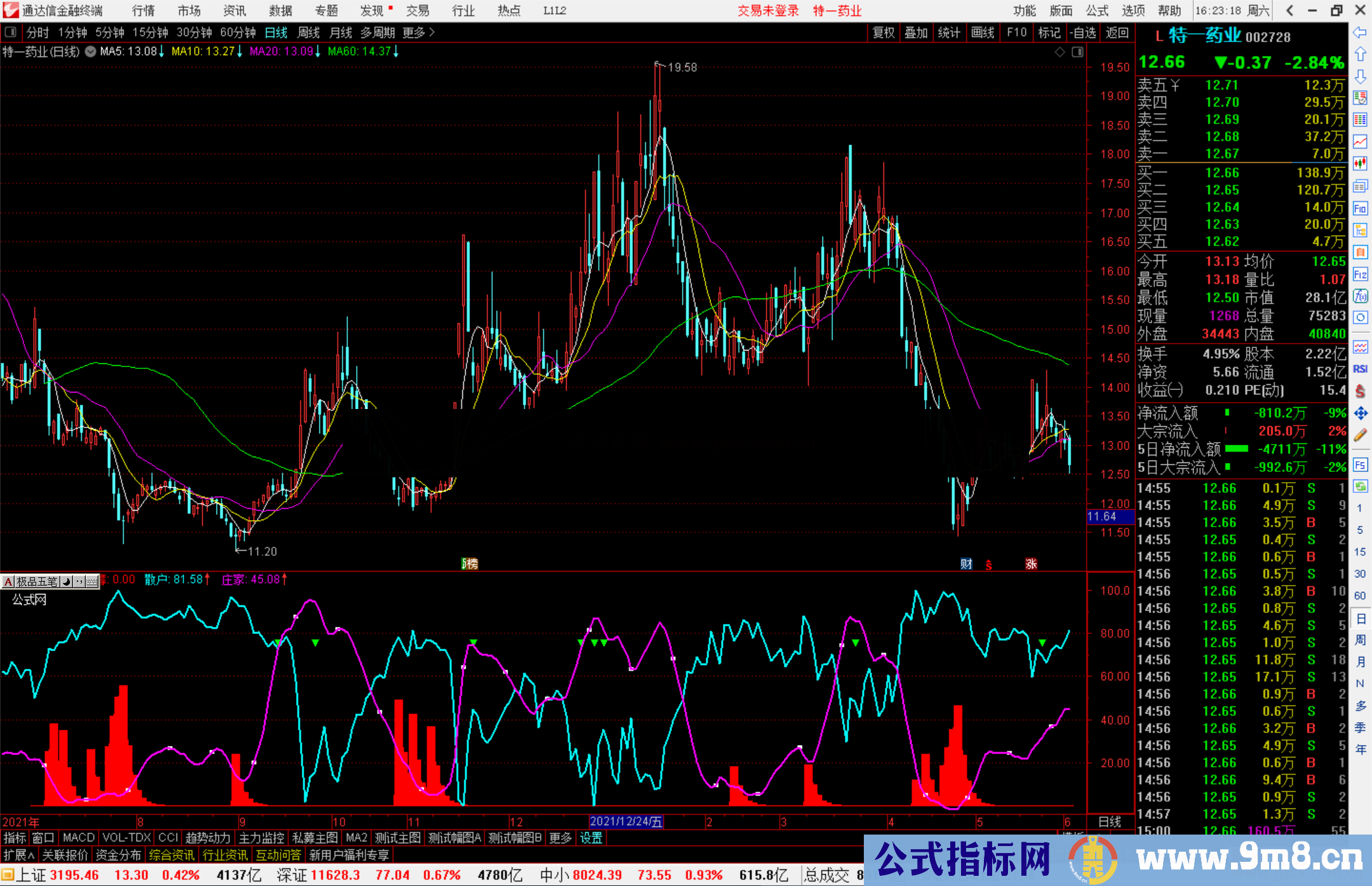
Task: Expand 更多 in the indicator tab row
Action: (x=560, y=838)
